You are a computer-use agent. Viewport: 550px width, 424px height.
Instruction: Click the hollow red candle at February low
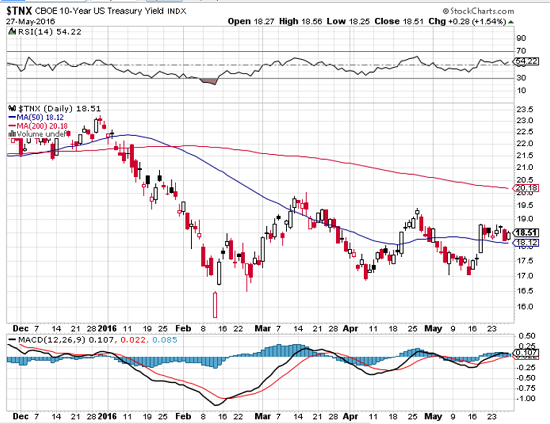point(215,305)
